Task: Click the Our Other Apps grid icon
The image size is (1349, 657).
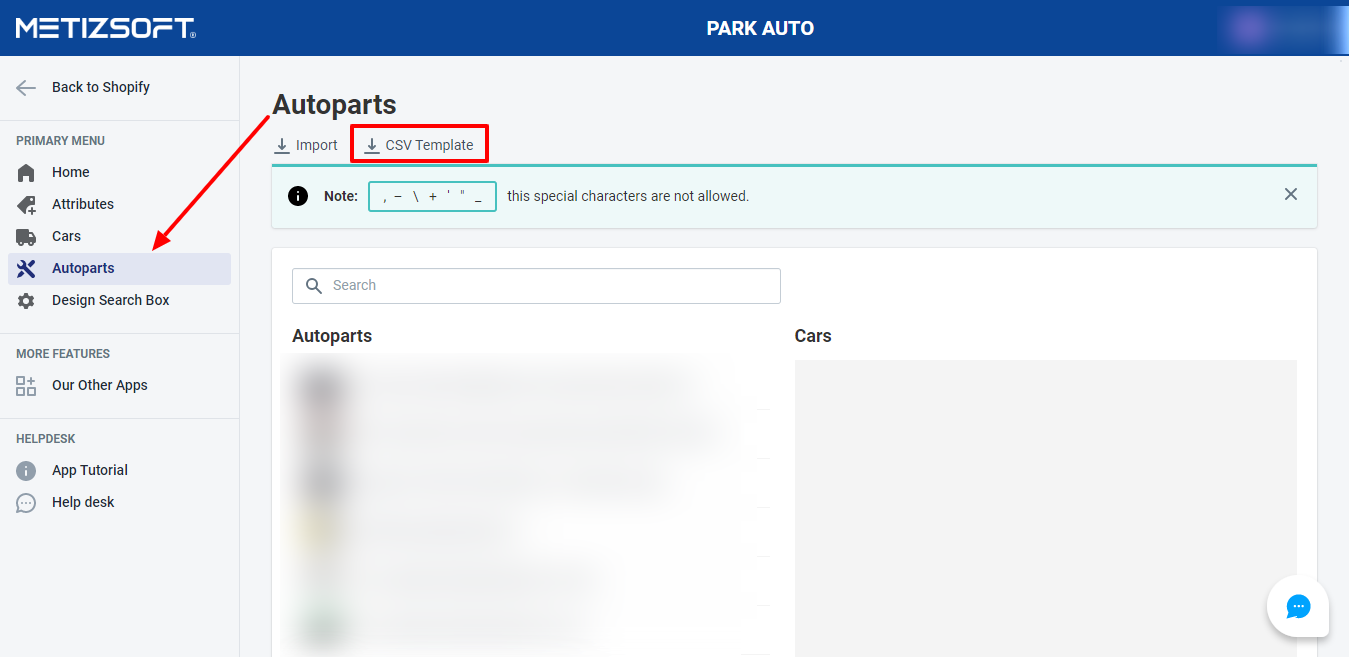Action: 26,385
